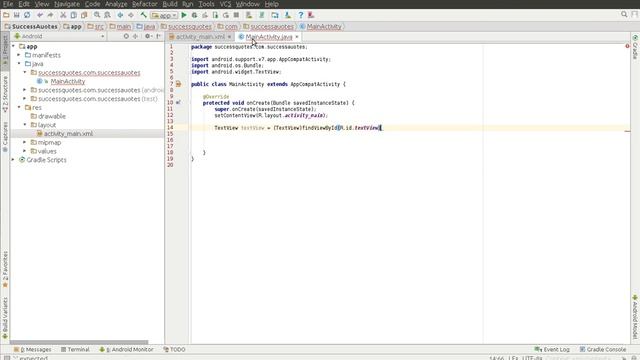Click the Open folder toolbar icon
Image resolution: width=640 pixels, height=360 pixels.
(x=6, y=15)
